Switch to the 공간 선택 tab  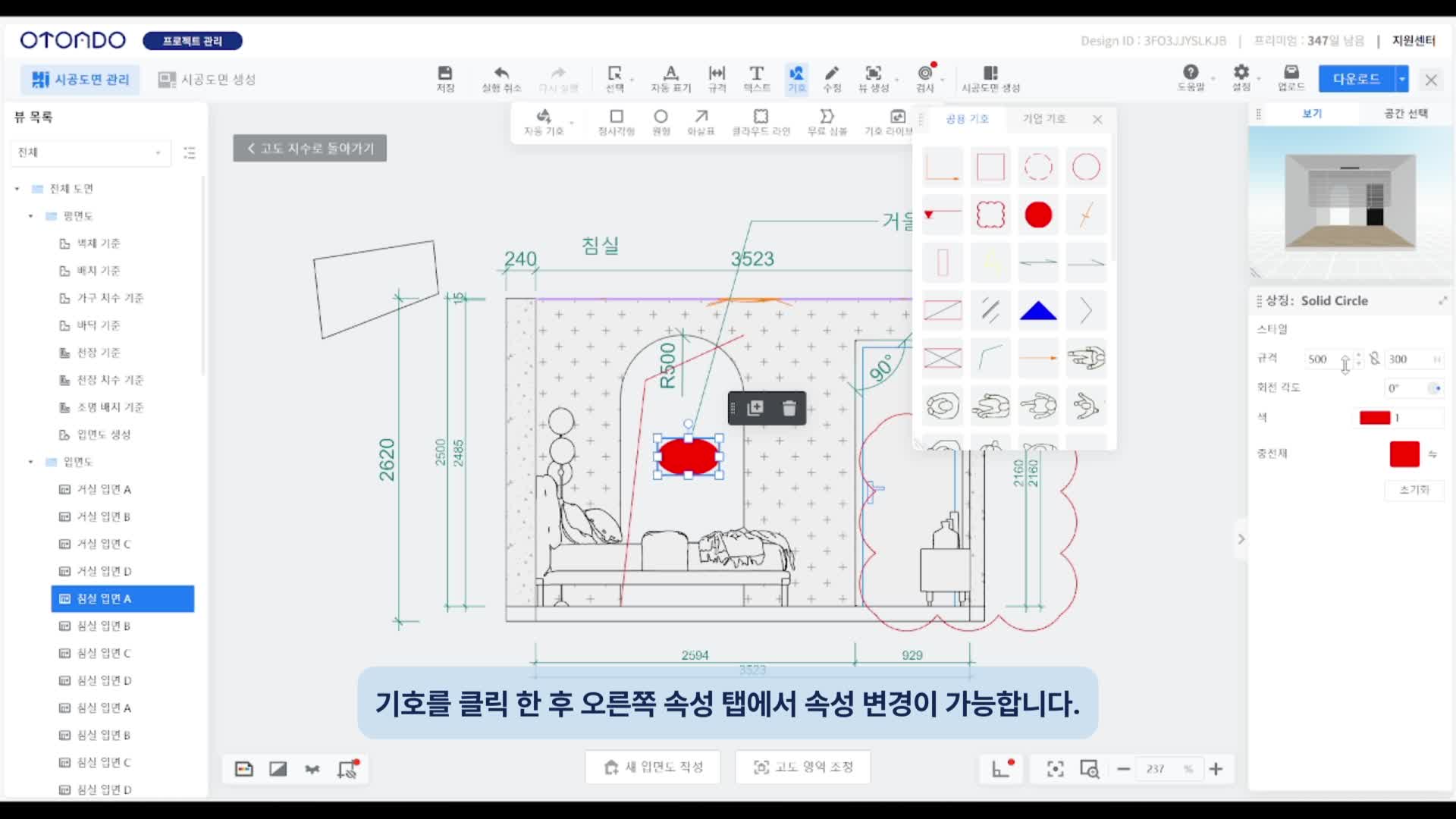tap(1405, 114)
